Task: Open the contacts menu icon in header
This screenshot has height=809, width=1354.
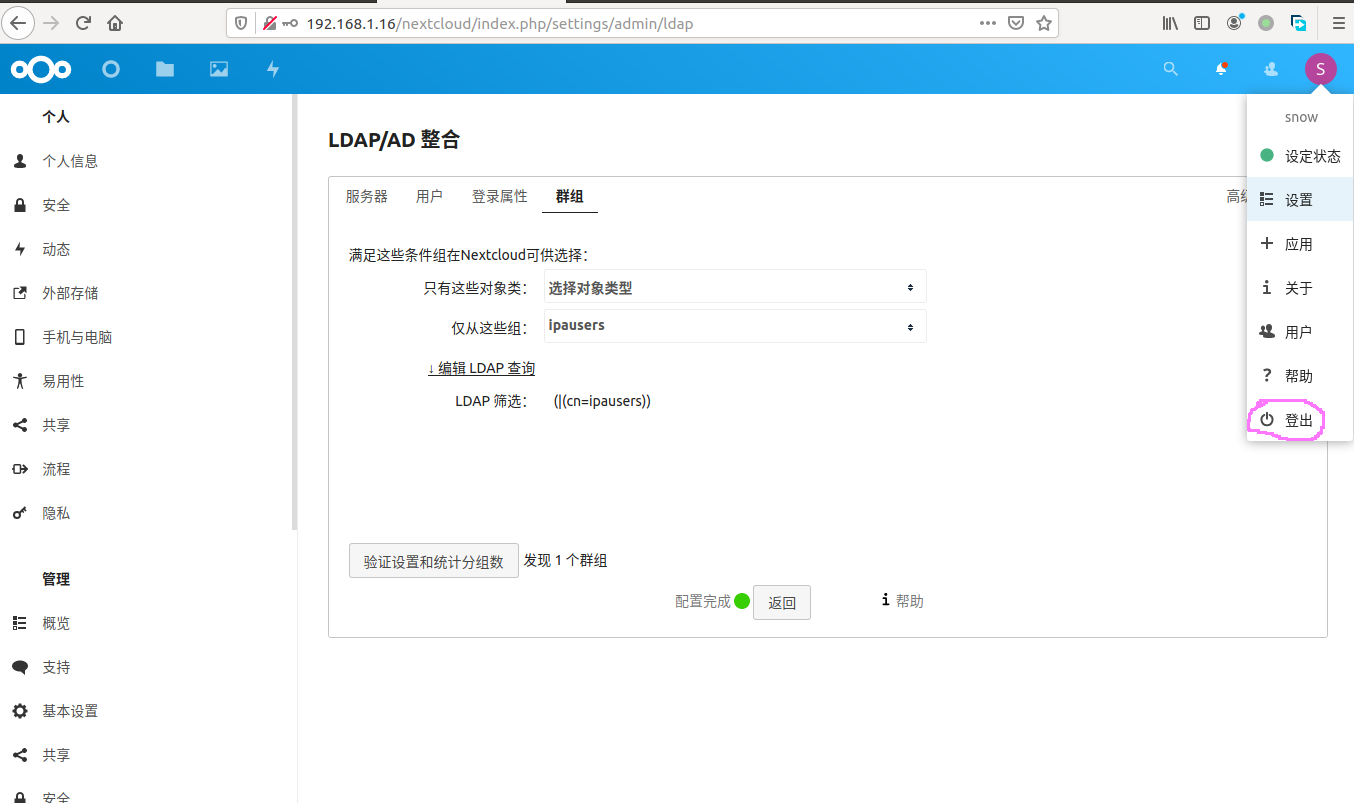Action: [x=1271, y=69]
